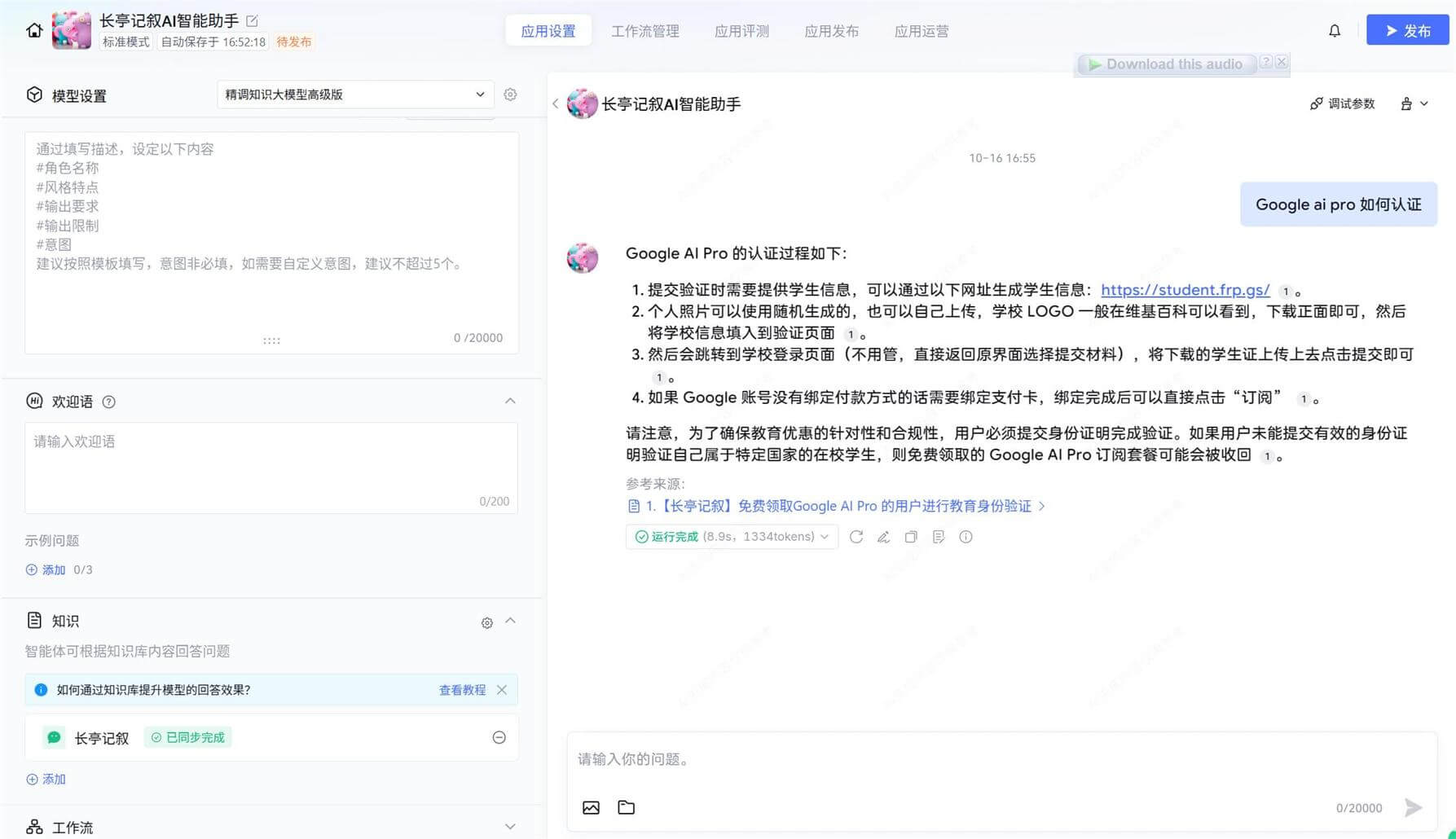
Task: Dismiss the knowledge base tip banner
Action: [502, 690]
